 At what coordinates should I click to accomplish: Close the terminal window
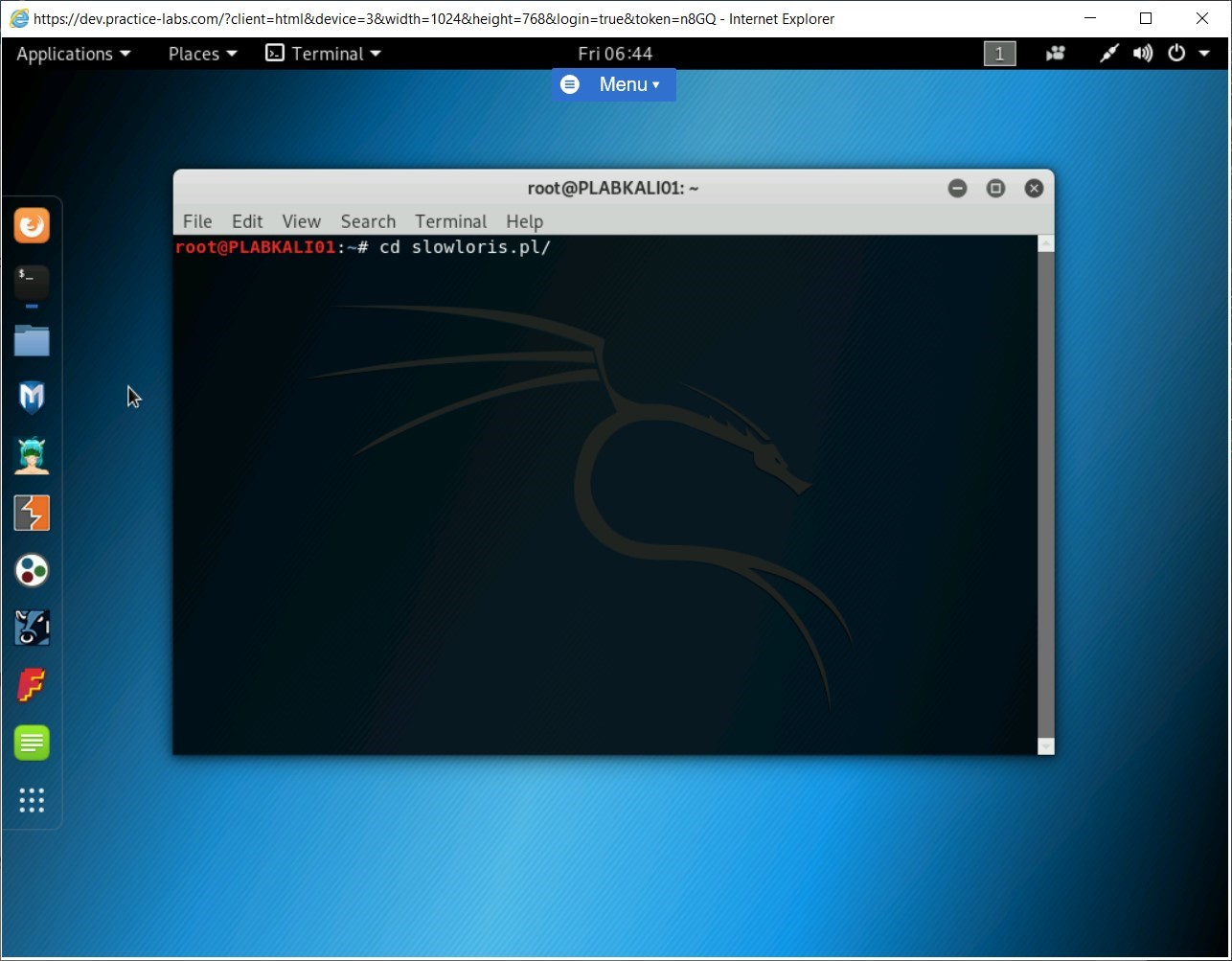[x=1034, y=188]
